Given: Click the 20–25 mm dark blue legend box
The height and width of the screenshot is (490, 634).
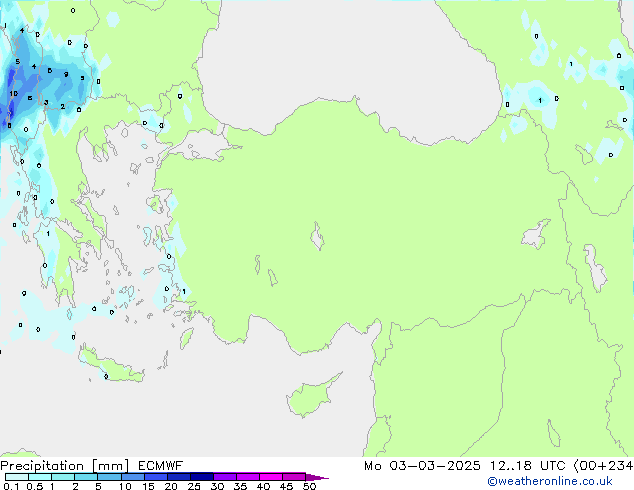Looking at the screenshot, I should [x=179, y=477].
